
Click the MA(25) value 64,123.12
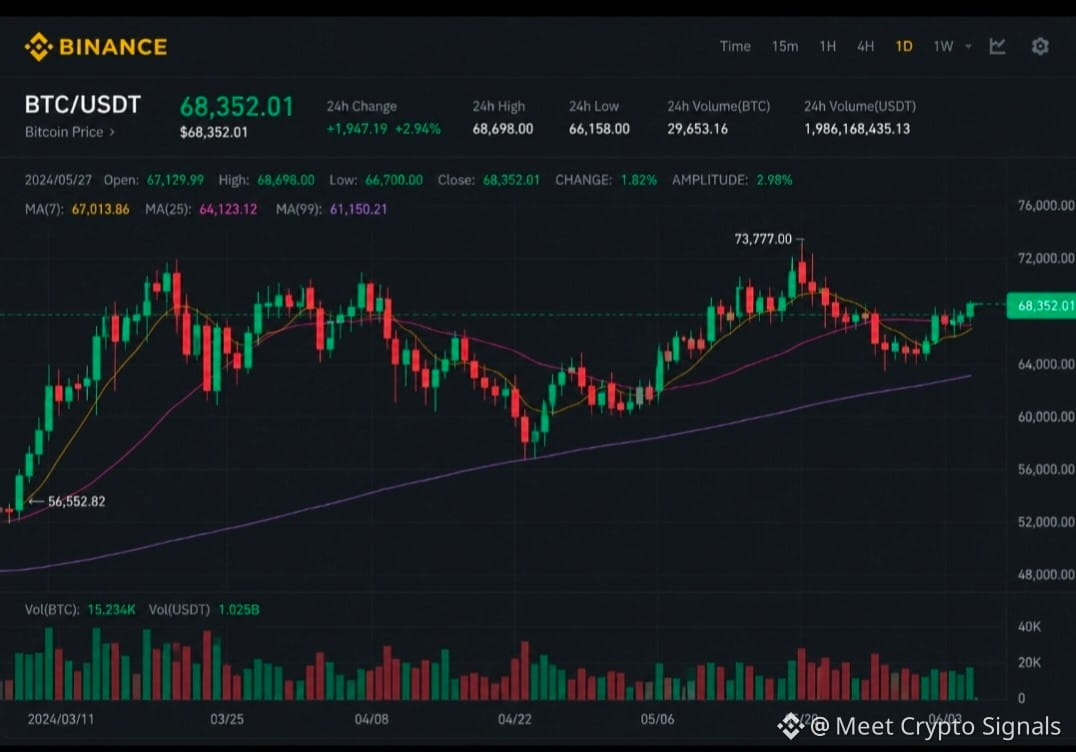pos(228,209)
